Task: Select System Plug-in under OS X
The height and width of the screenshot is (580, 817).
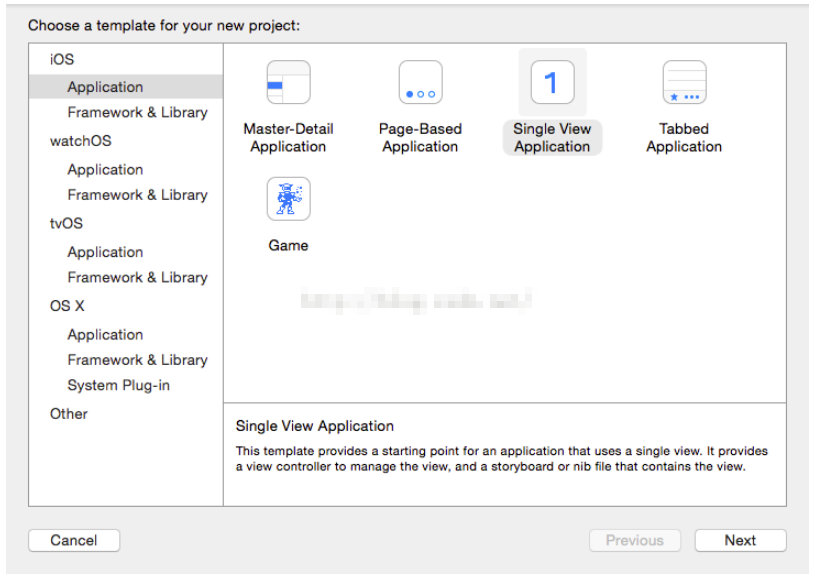Action: [120, 386]
